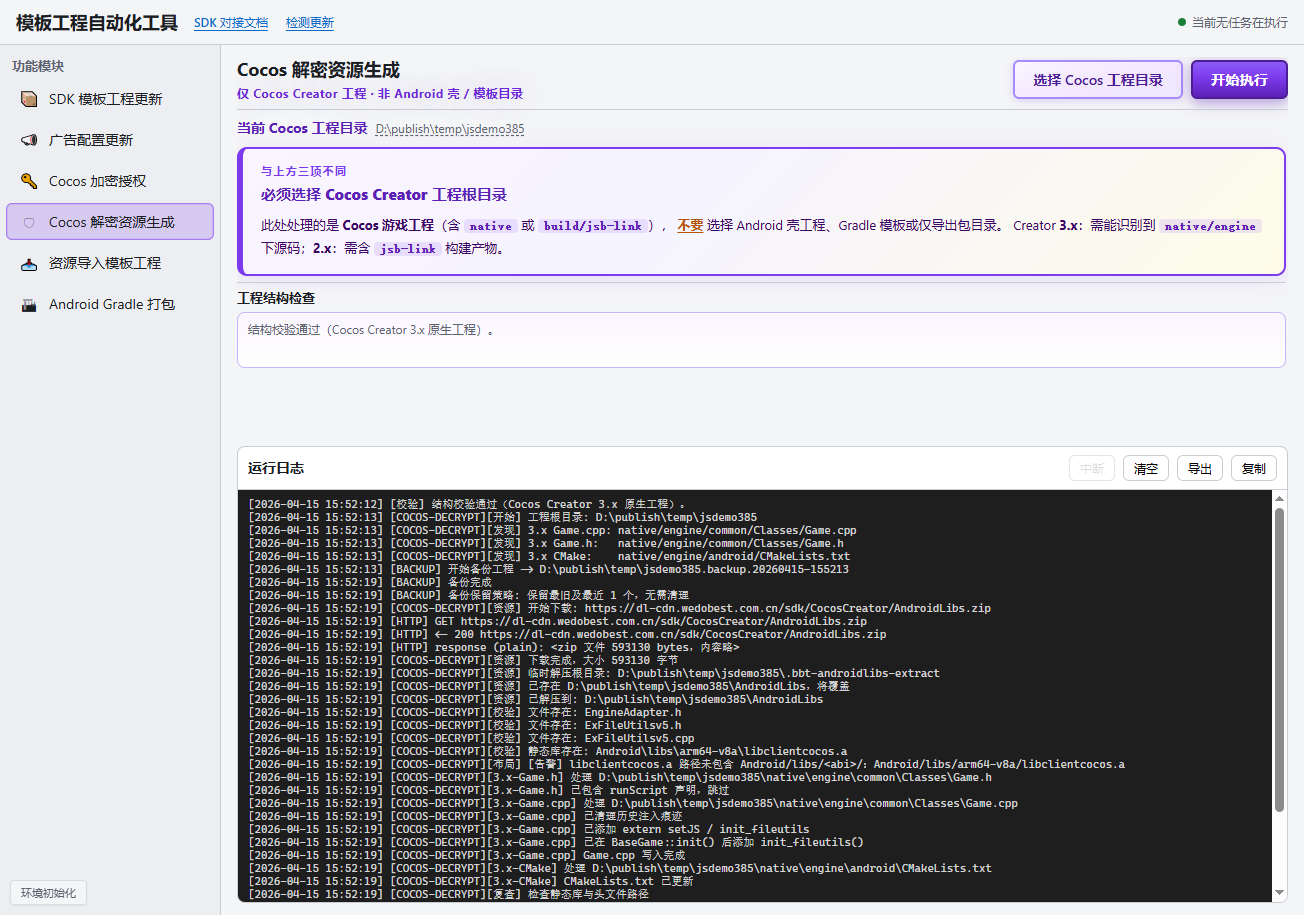Image resolution: width=1304 pixels, height=915 pixels.
Task: Click the '与上方三项不同' notice label
Action: click(304, 171)
